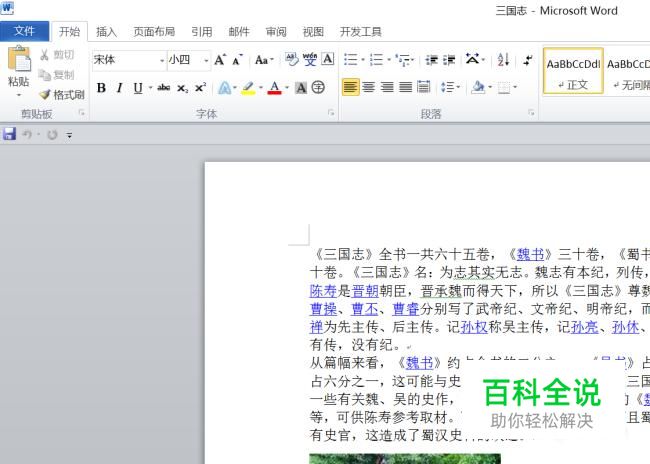Open the font name dropdown (宋体)
The width and height of the screenshot is (650, 464).
click(x=162, y=61)
